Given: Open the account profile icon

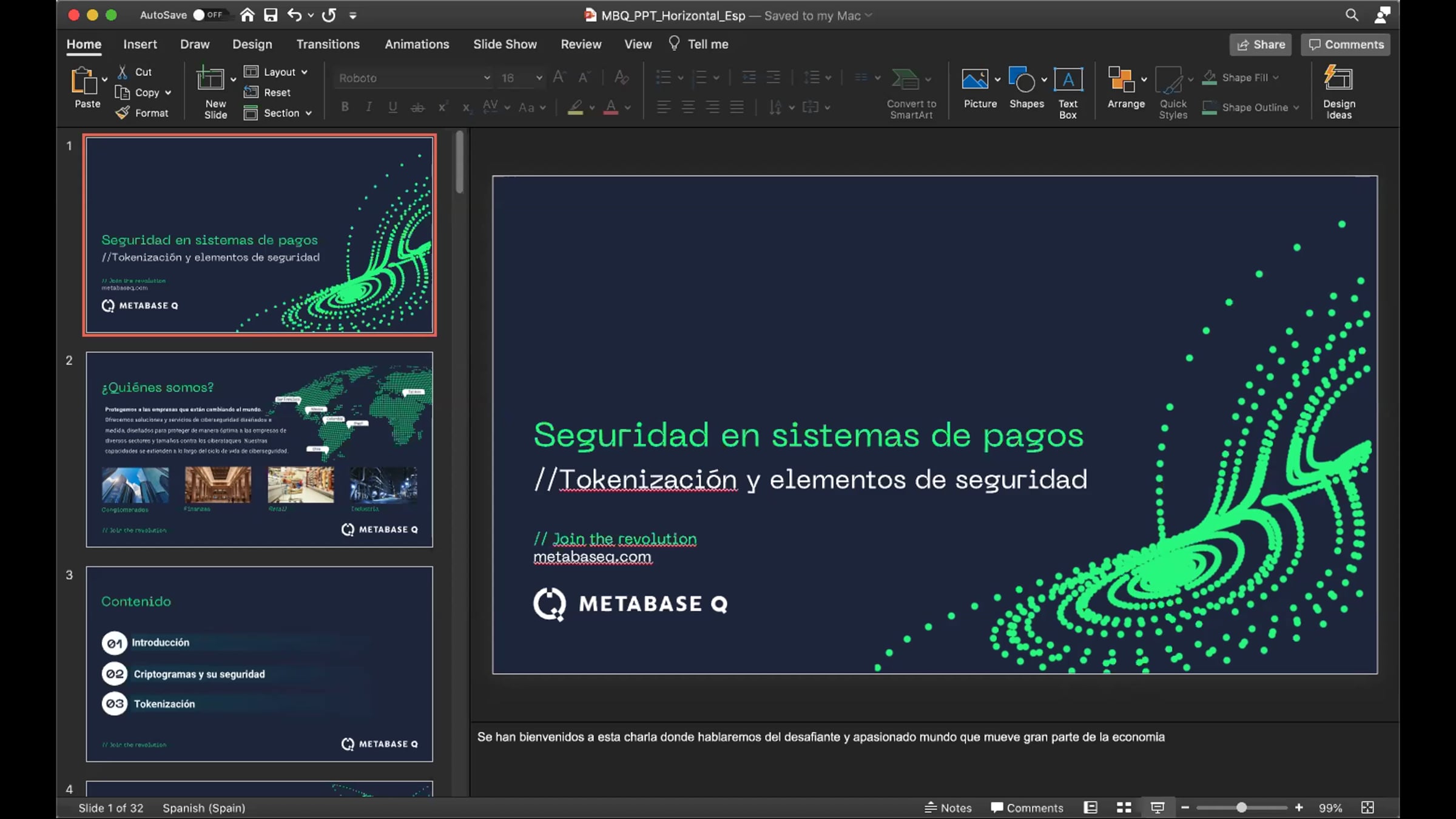Looking at the screenshot, I should pos(1383,15).
